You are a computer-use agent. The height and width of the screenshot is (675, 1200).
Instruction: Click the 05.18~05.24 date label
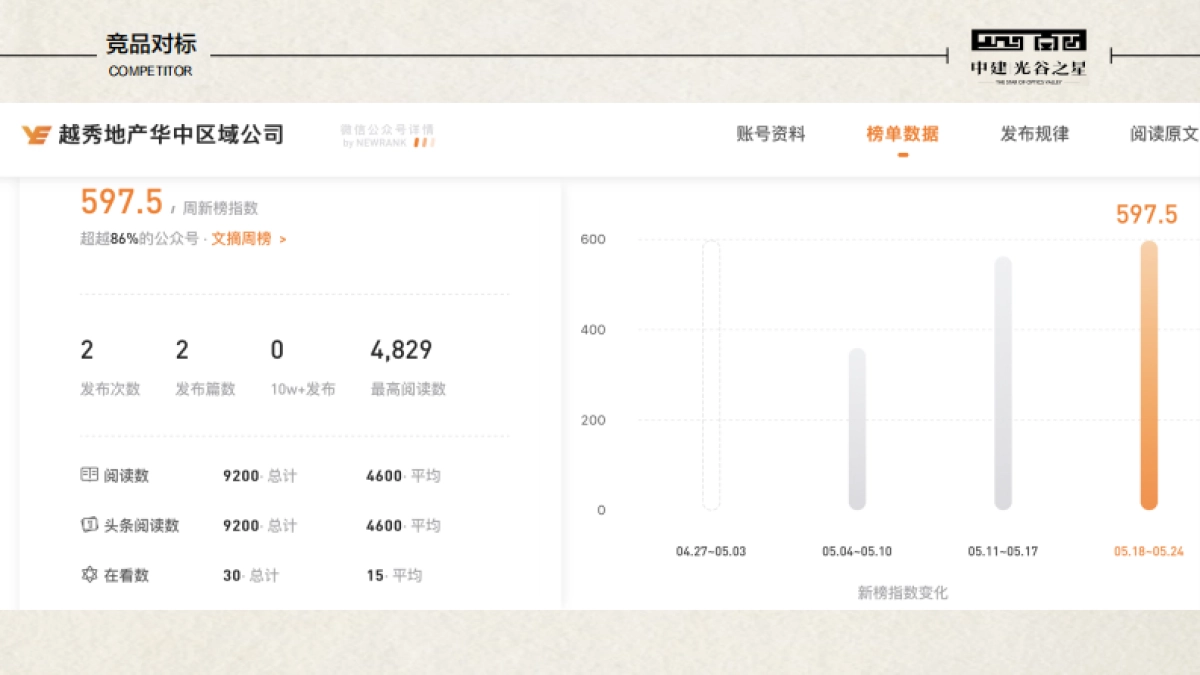(x=1148, y=551)
